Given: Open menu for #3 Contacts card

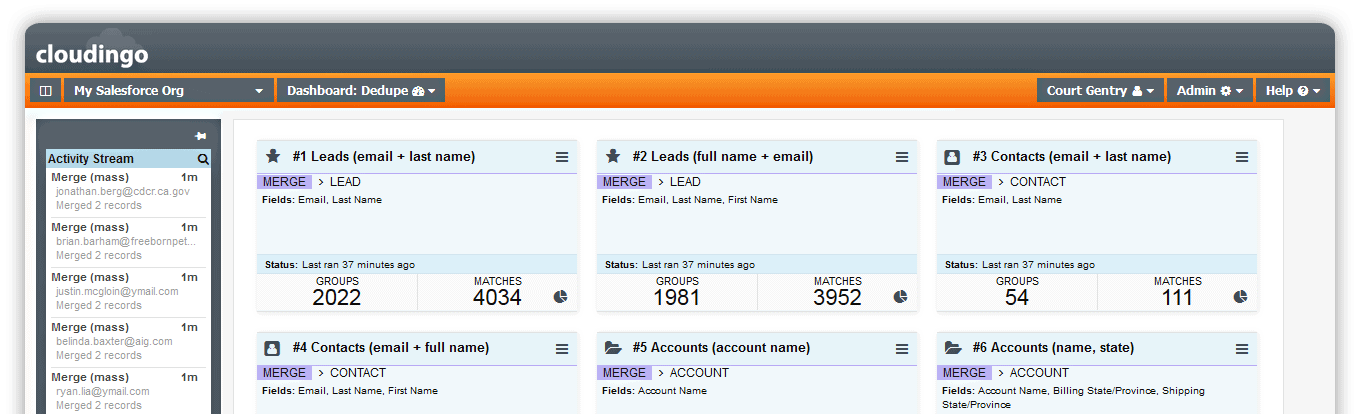Looking at the screenshot, I should 1242,157.
